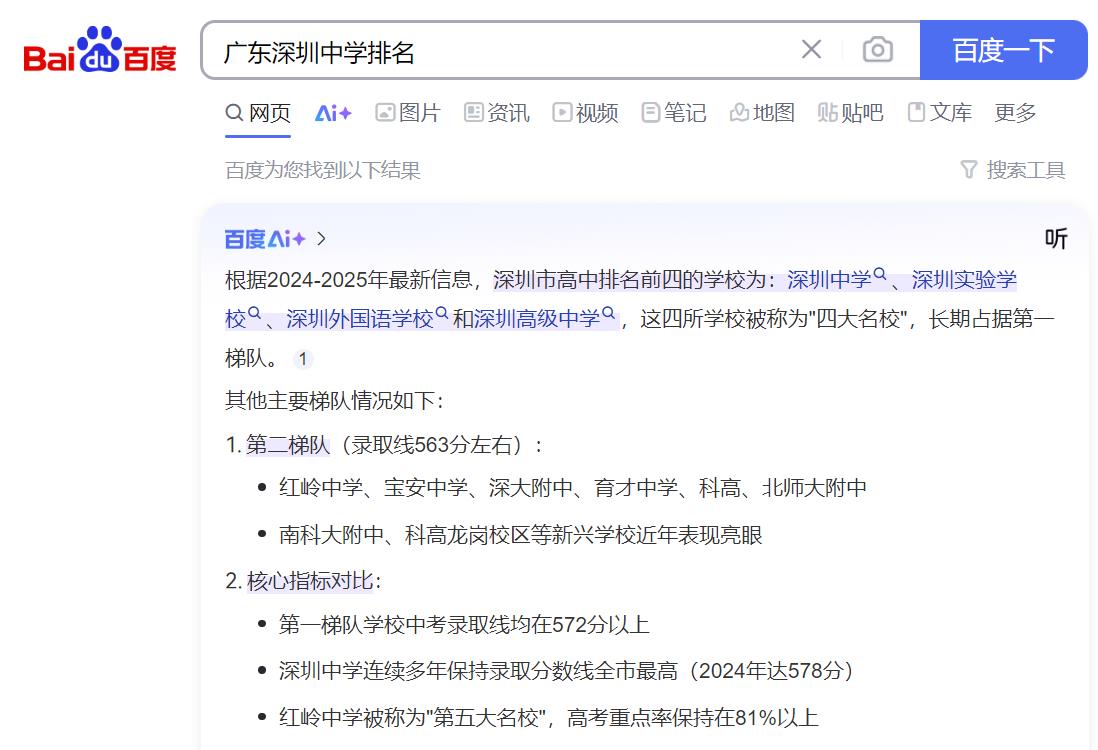Open the 深圳外国语学校 link

pyautogui.click(x=360, y=319)
